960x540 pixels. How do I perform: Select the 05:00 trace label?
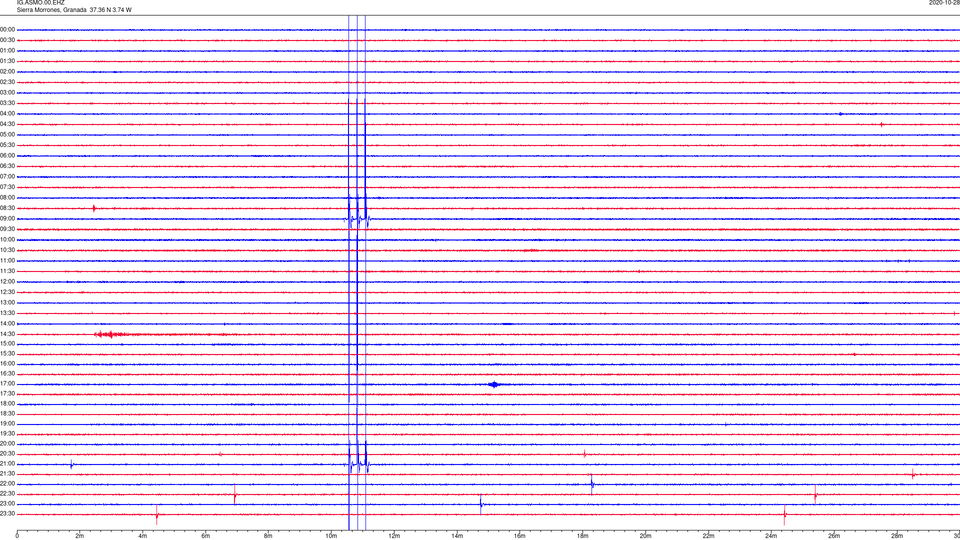click(7, 135)
